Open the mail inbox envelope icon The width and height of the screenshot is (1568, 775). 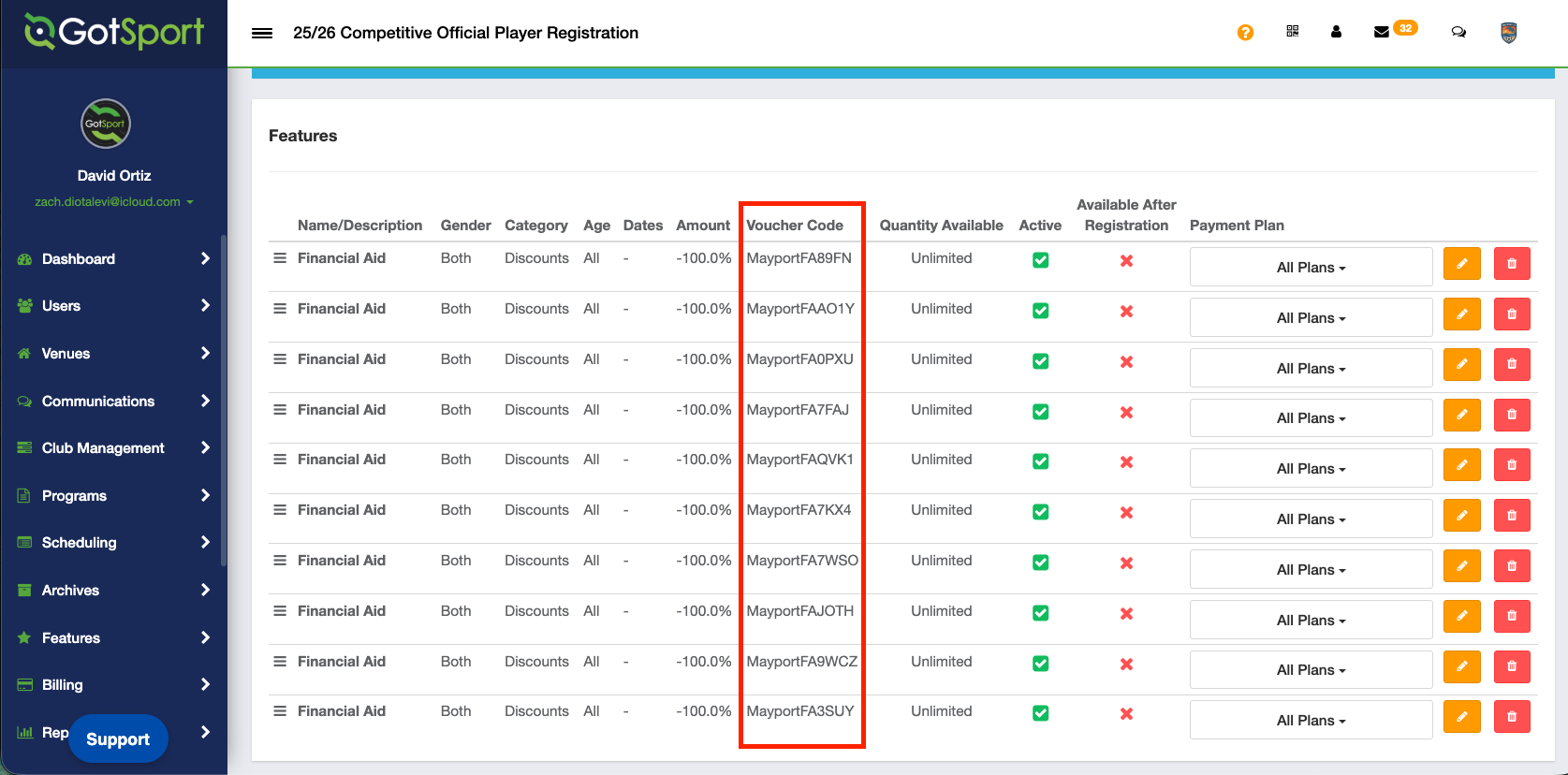1381,32
